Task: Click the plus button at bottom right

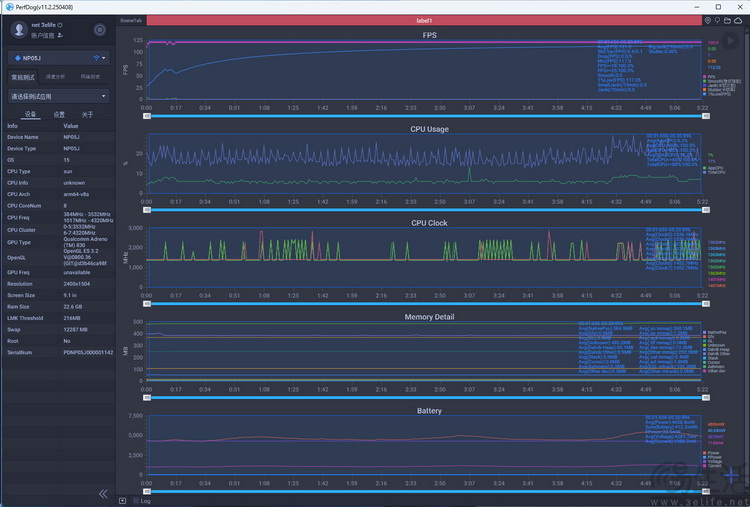Action: click(x=733, y=476)
